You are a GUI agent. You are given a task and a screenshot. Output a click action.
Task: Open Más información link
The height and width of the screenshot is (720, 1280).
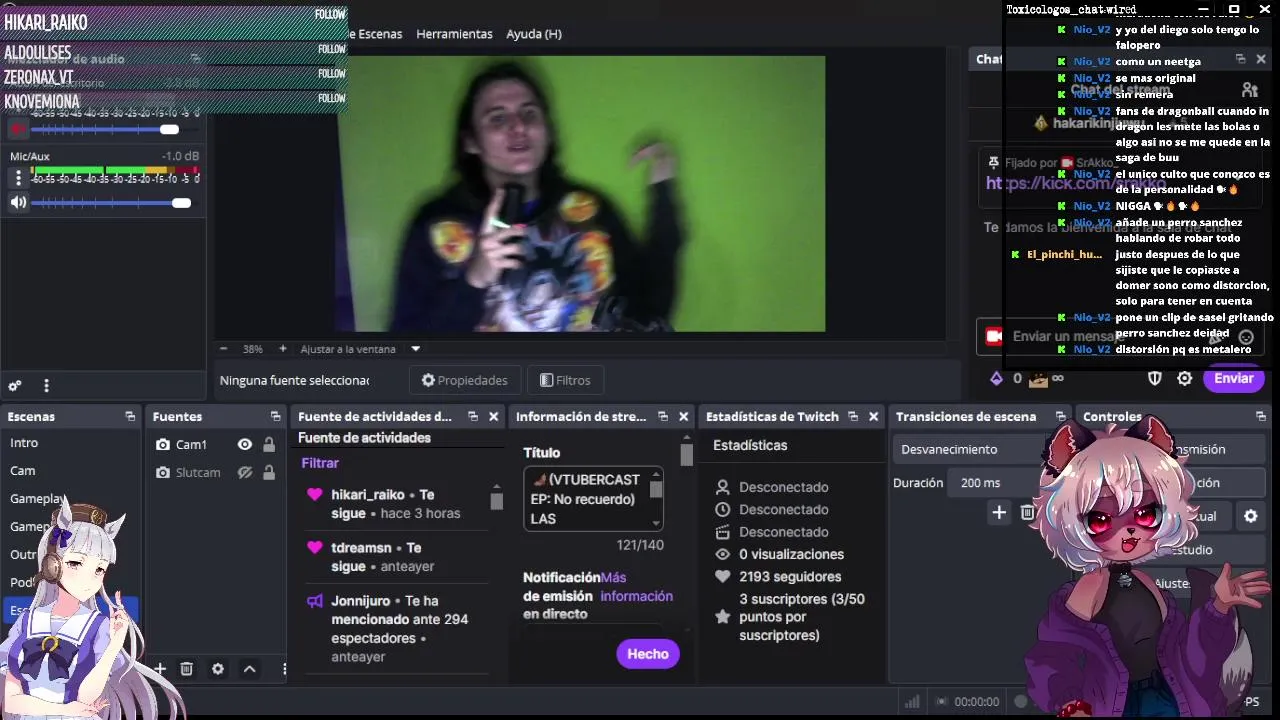(636, 587)
